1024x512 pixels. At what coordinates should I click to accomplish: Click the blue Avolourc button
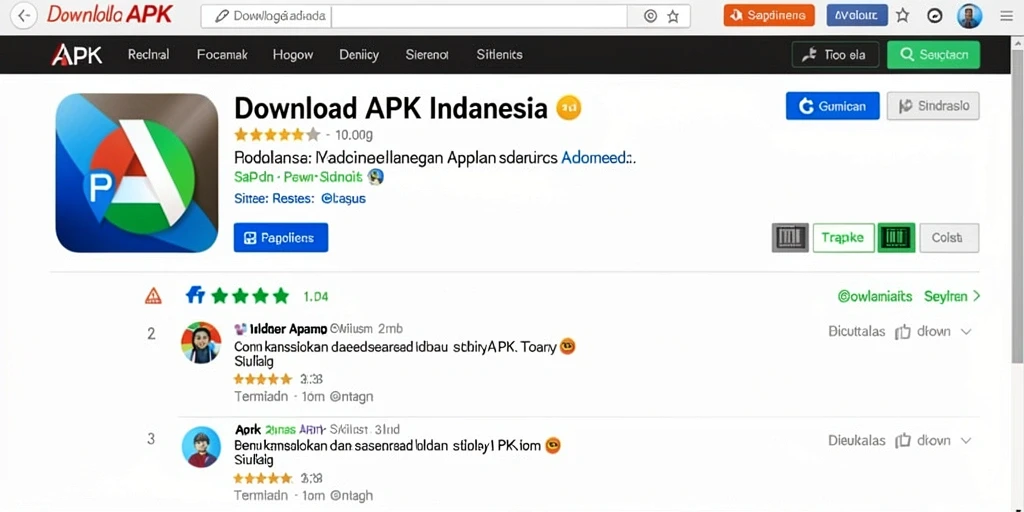[857, 16]
